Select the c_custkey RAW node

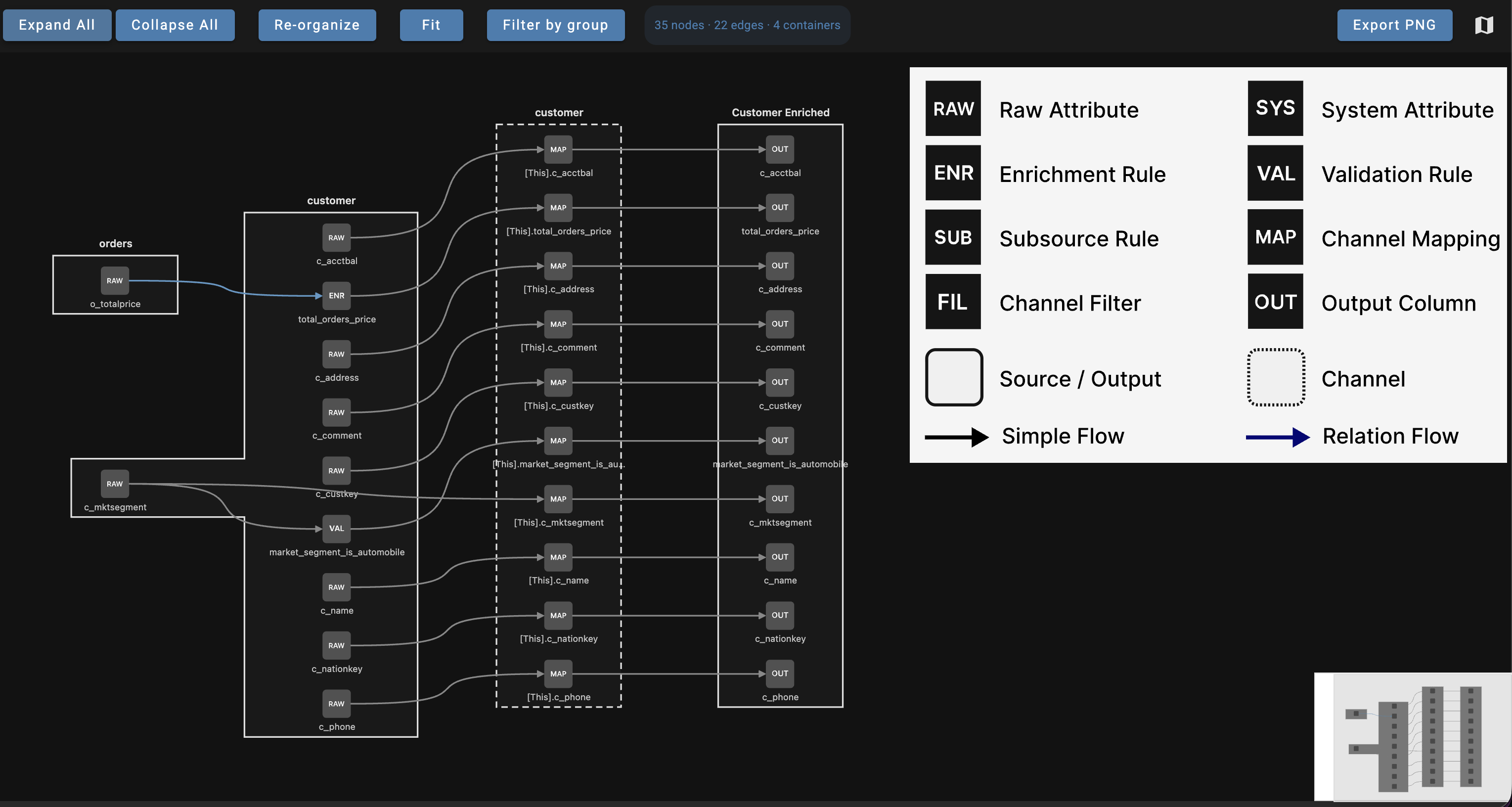coord(336,471)
